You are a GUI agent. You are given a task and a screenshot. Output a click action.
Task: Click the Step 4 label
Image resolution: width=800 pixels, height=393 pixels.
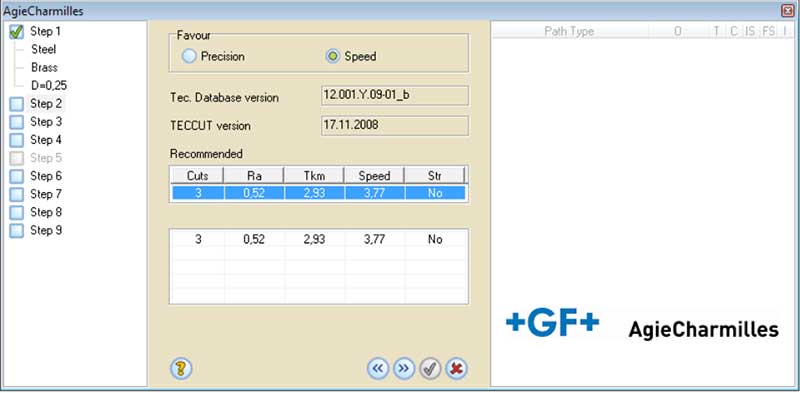point(46,140)
